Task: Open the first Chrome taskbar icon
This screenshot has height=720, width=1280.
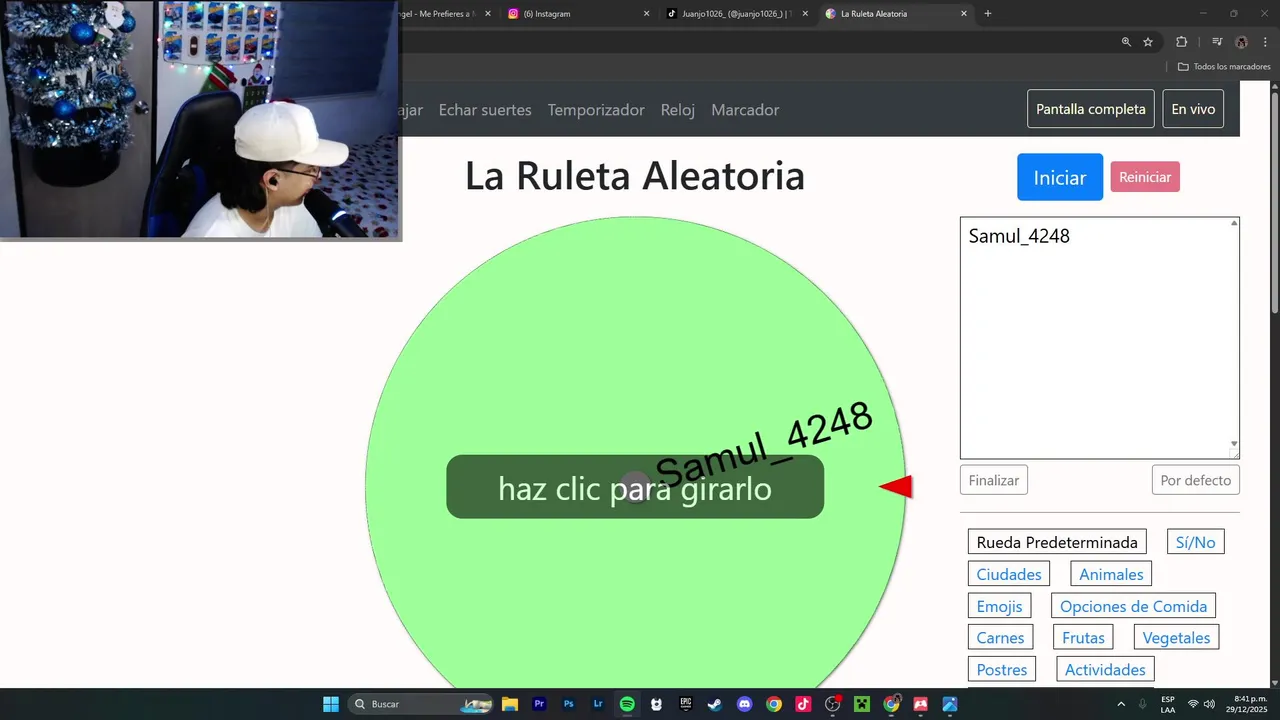Action: tap(774, 704)
